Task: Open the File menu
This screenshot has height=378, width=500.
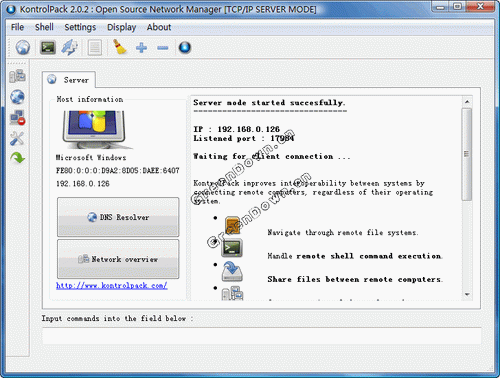Action: [17, 27]
